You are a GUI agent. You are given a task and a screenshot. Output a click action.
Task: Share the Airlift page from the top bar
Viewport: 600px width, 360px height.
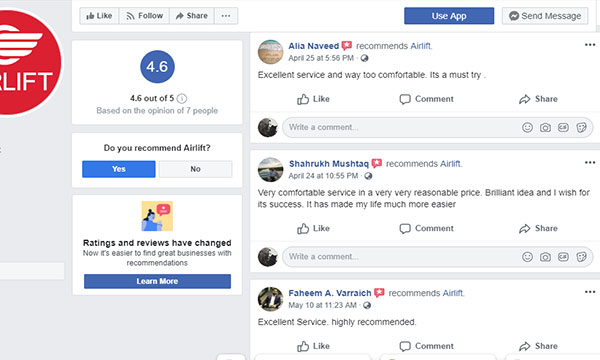pyautogui.click(x=192, y=16)
